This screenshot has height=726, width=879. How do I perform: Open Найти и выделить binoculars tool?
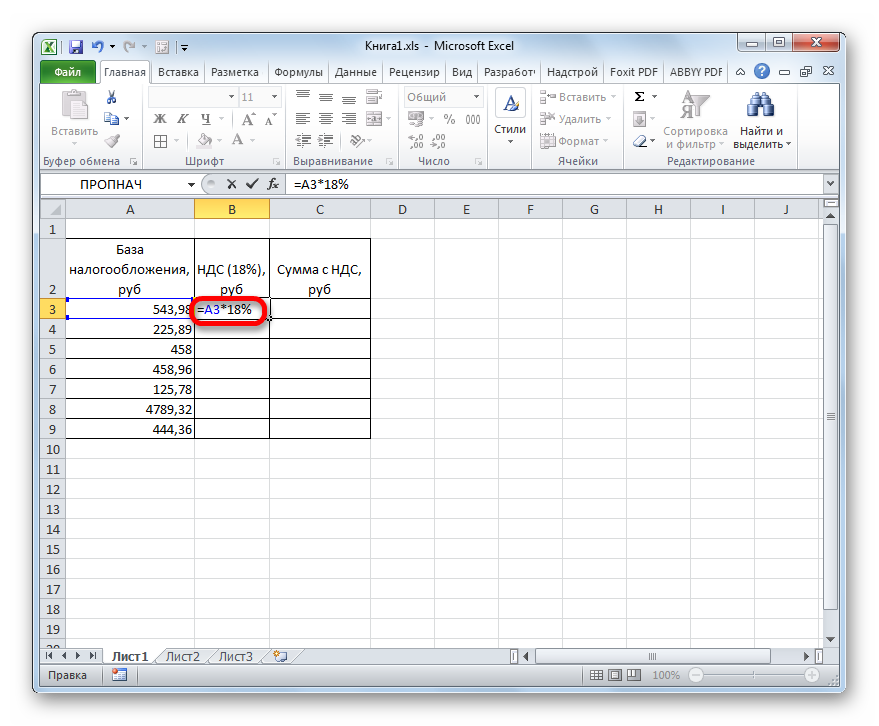[762, 120]
